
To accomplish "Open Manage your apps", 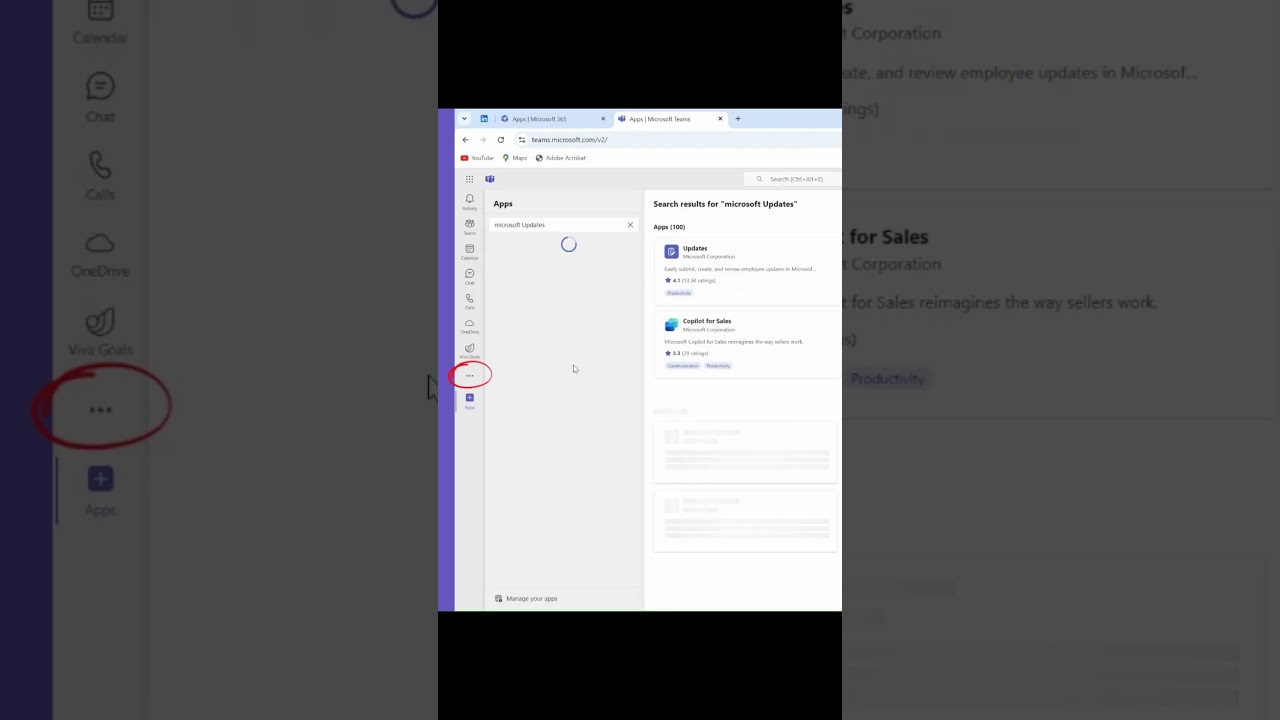I will tap(526, 599).
